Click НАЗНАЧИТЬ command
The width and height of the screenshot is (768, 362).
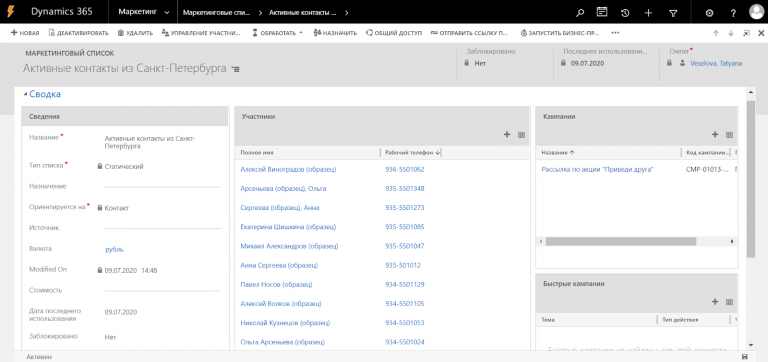pyautogui.click(x=336, y=33)
